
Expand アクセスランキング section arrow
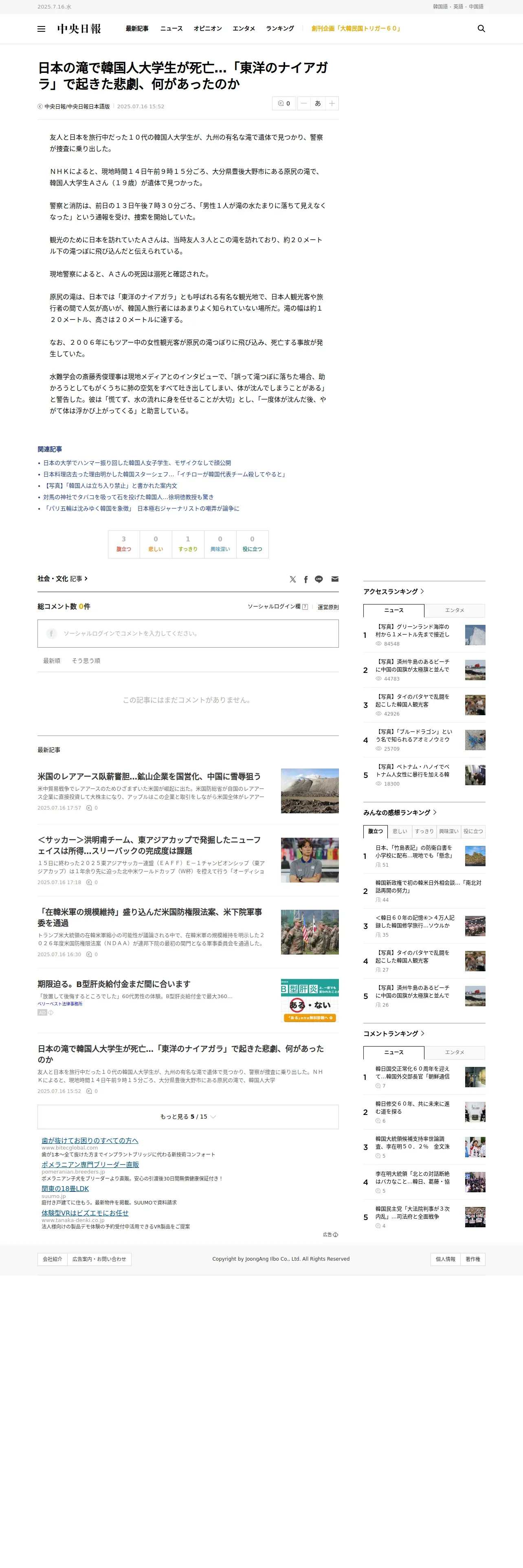tap(422, 591)
